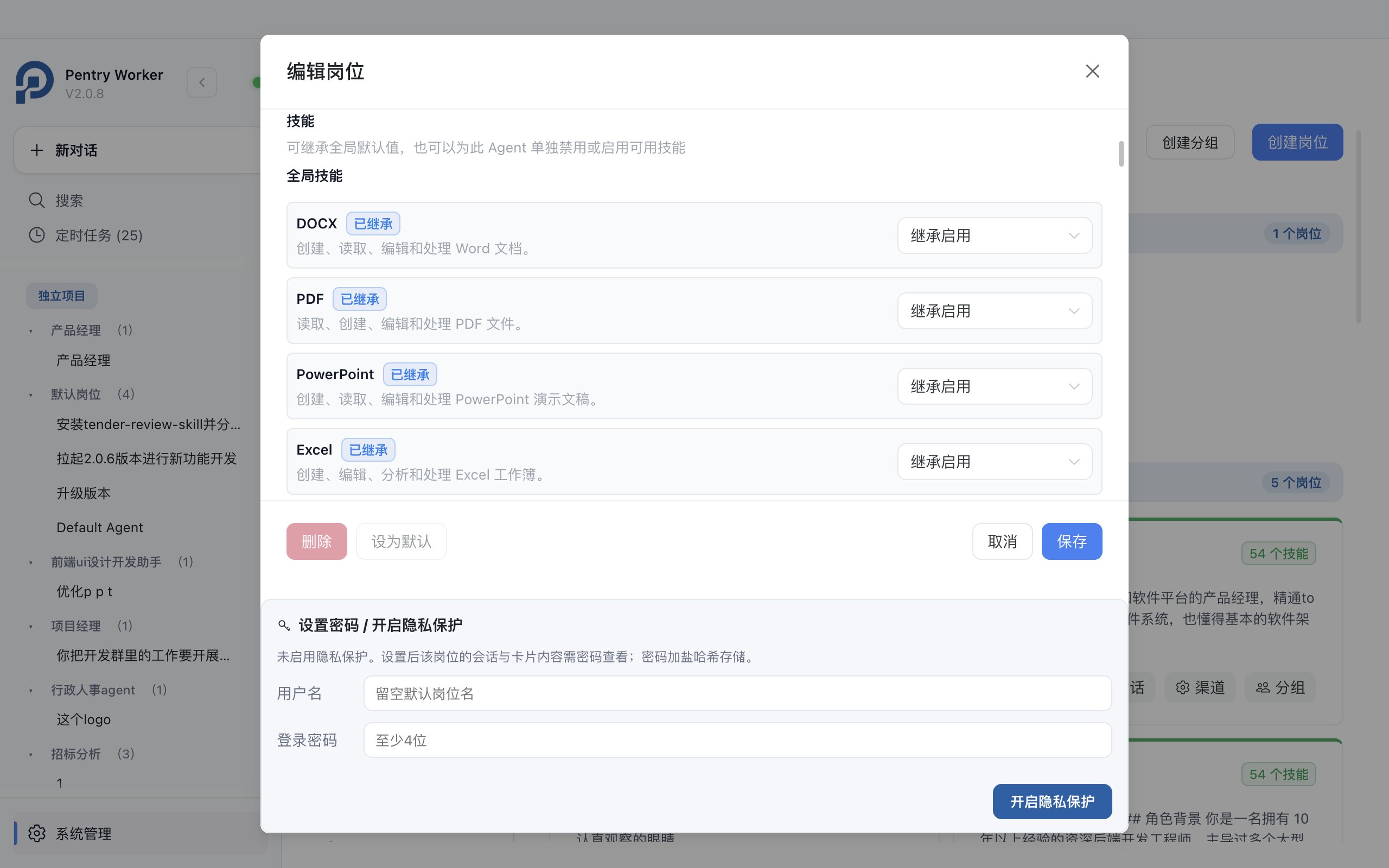Click the 设为默认 button
The image size is (1389, 868).
pyautogui.click(x=401, y=541)
